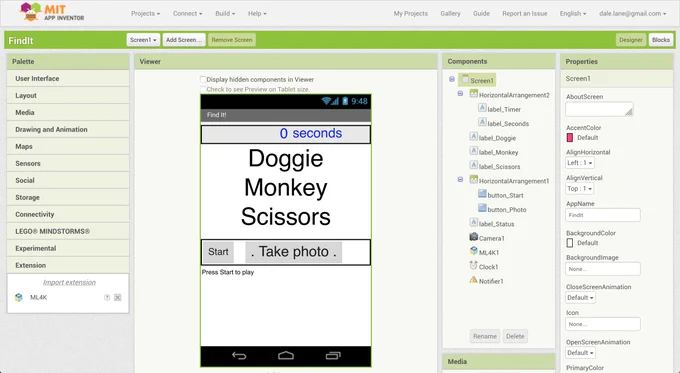Click the Icon None field
This screenshot has width=680, height=373.
pos(603,324)
